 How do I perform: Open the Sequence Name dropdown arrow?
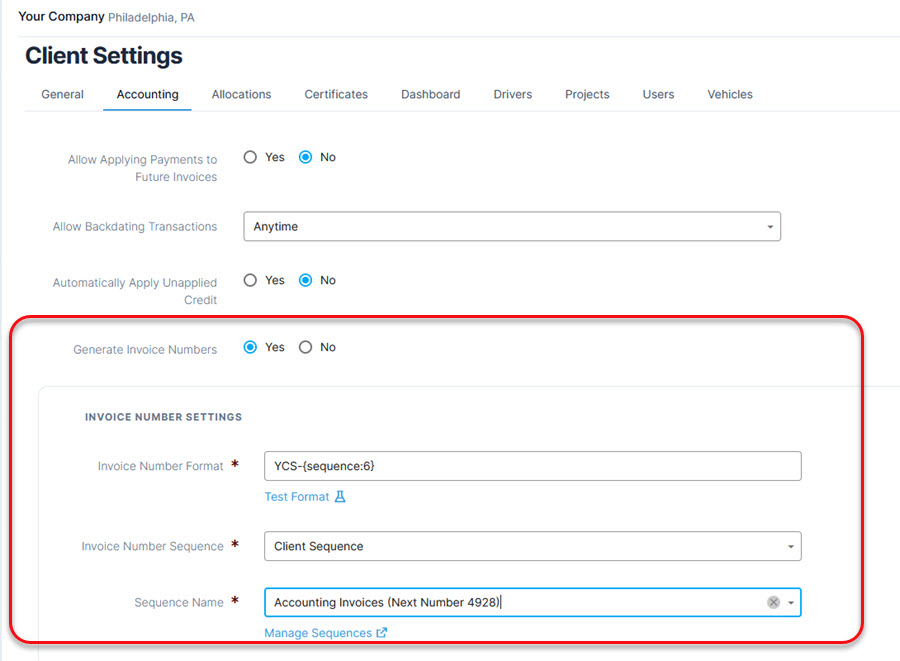point(791,603)
